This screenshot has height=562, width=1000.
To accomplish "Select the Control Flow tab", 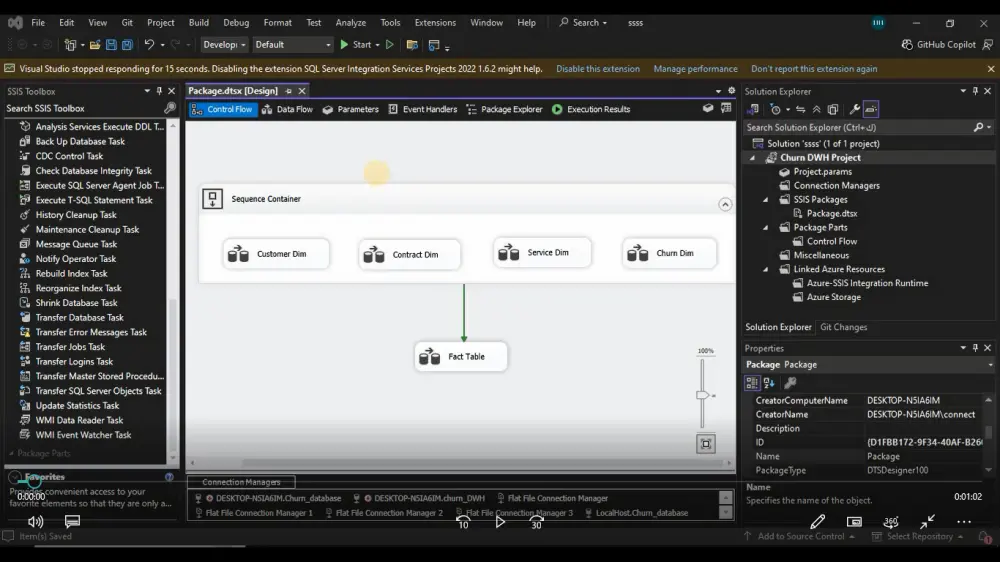I will pos(223,109).
